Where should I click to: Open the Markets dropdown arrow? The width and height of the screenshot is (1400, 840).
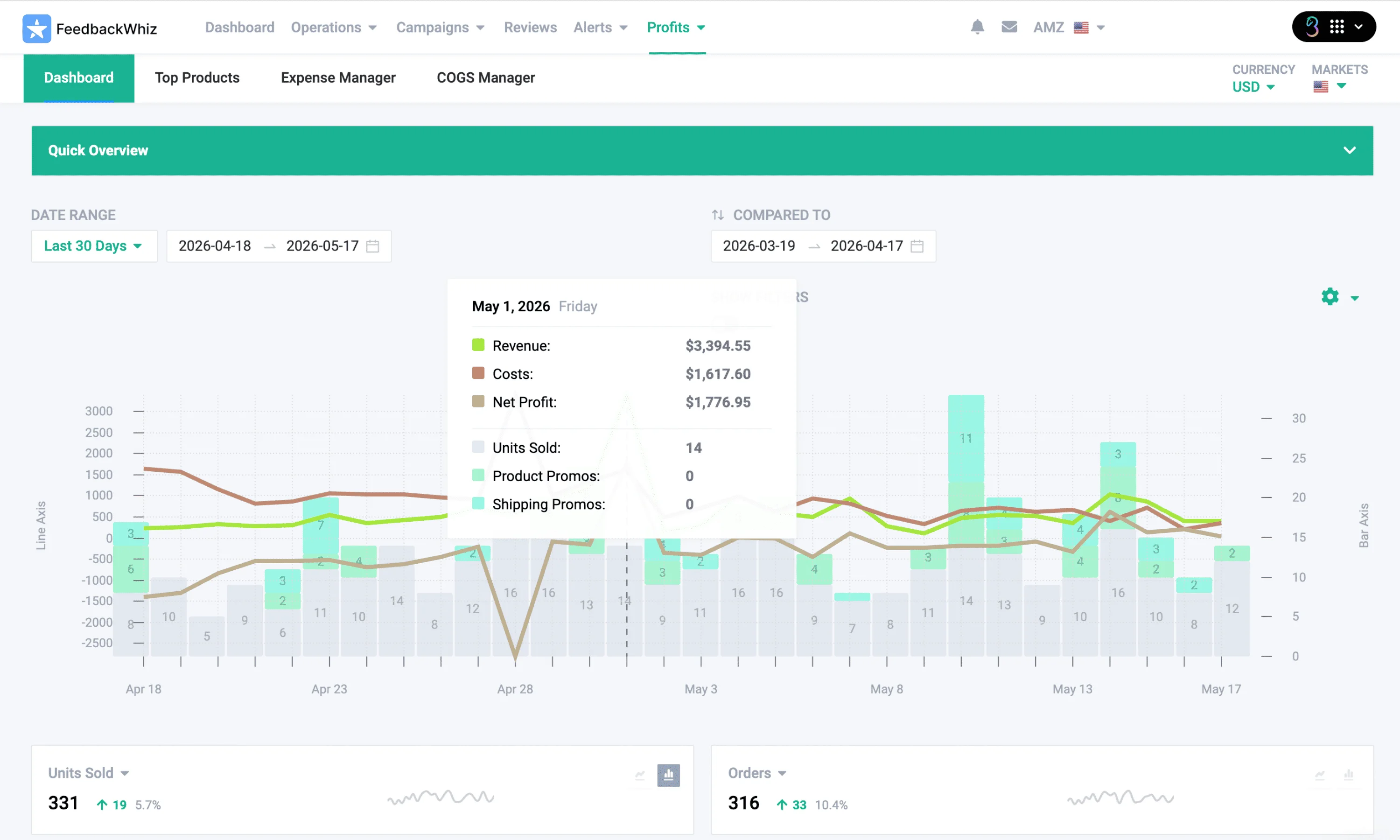(x=1341, y=86)
